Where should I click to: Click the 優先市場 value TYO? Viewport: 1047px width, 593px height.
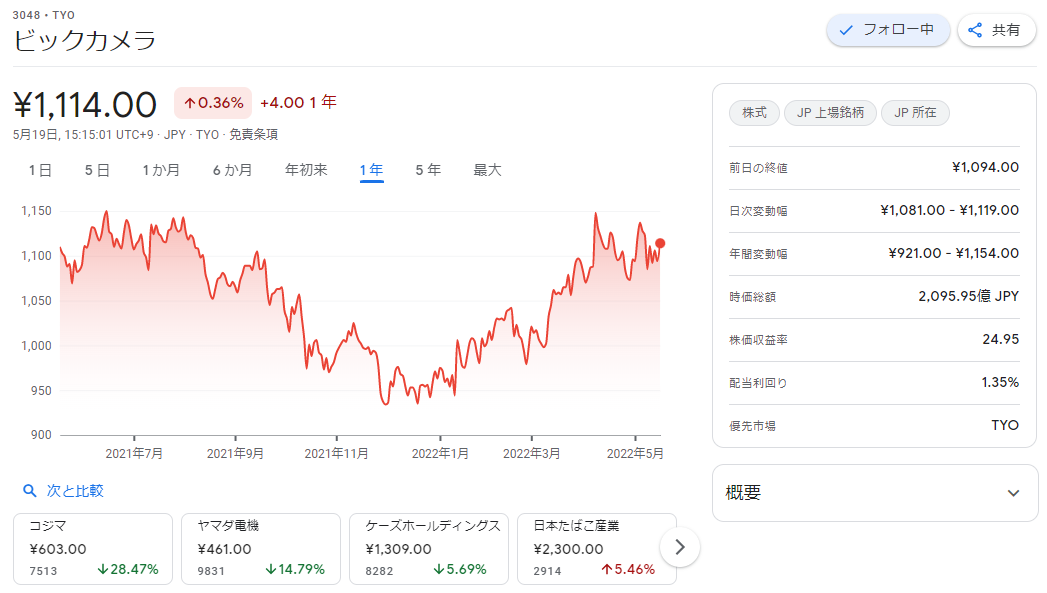coord(1005,425)
